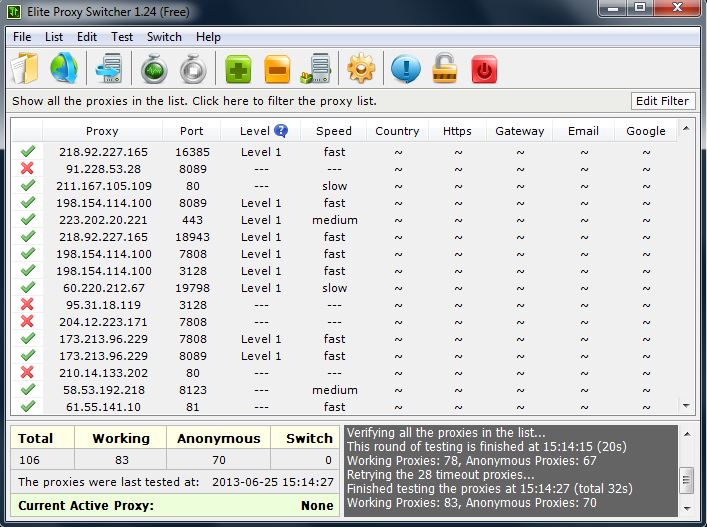Click red X status for 204.12.223.171

[27, 321]
